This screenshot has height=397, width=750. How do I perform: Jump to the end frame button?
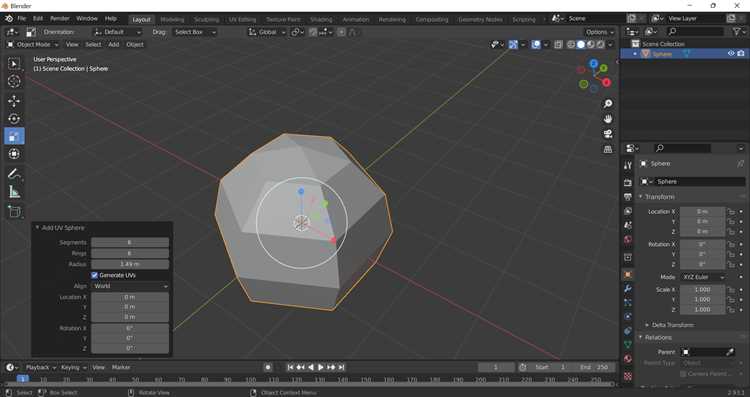click(342, 367)
